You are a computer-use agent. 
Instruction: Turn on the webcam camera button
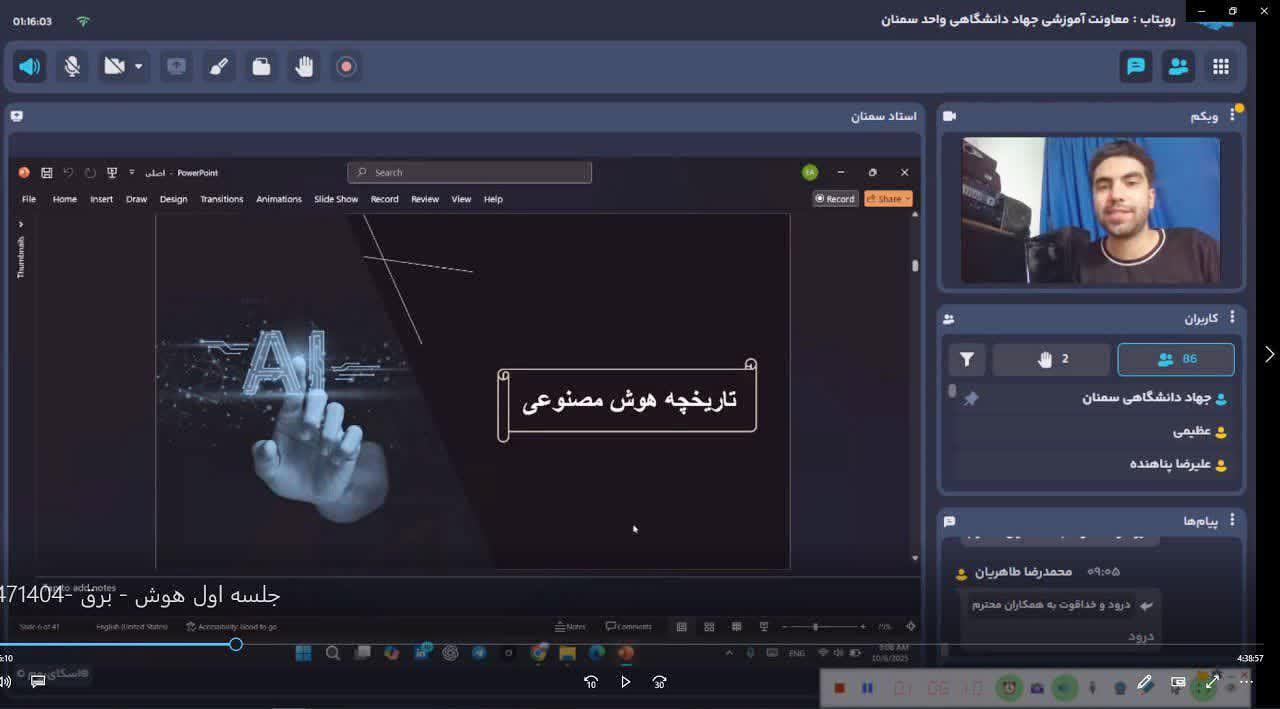tap(114, 67)
